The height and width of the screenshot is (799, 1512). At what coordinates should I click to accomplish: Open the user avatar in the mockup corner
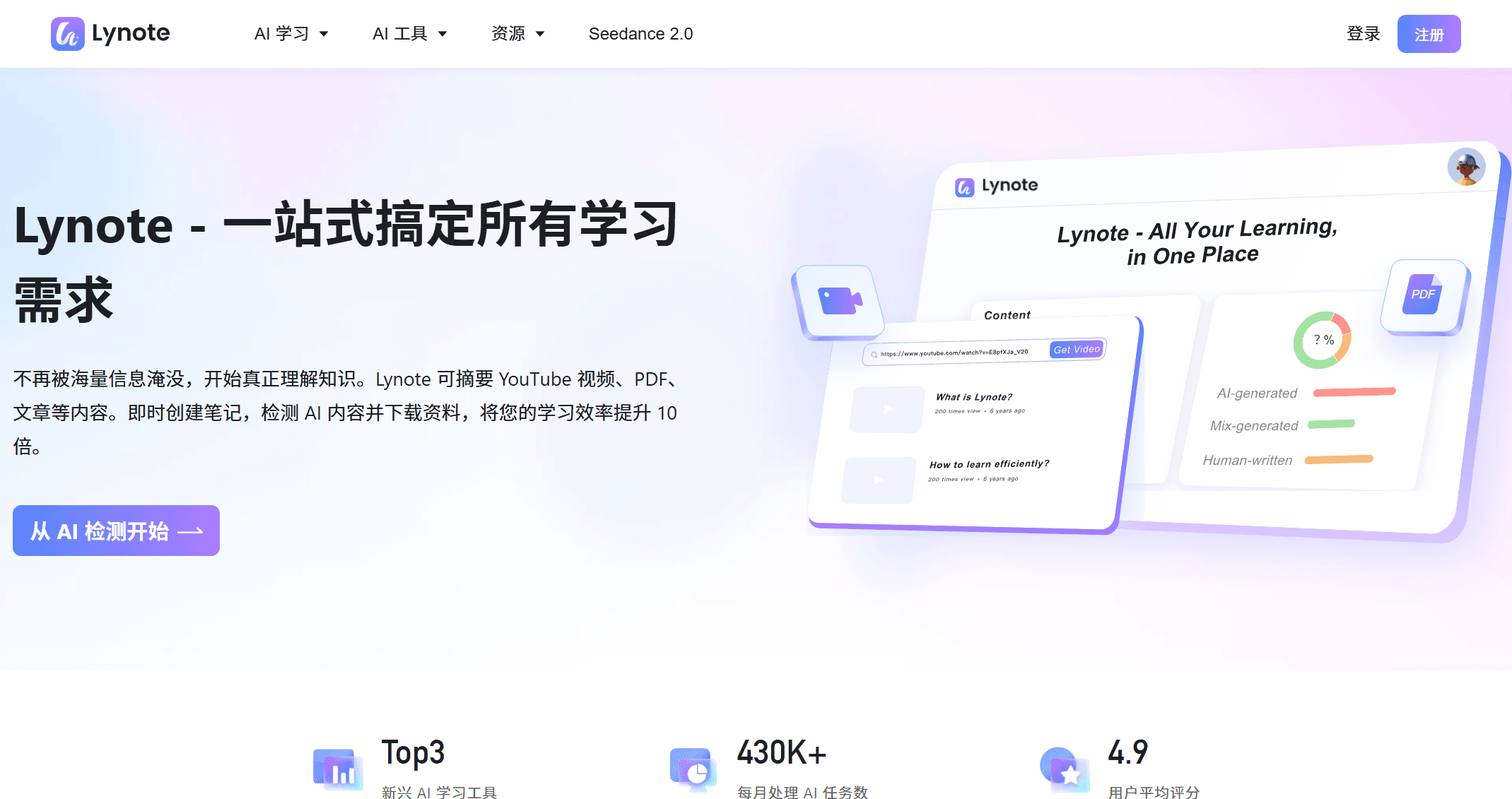point(1467,167)
